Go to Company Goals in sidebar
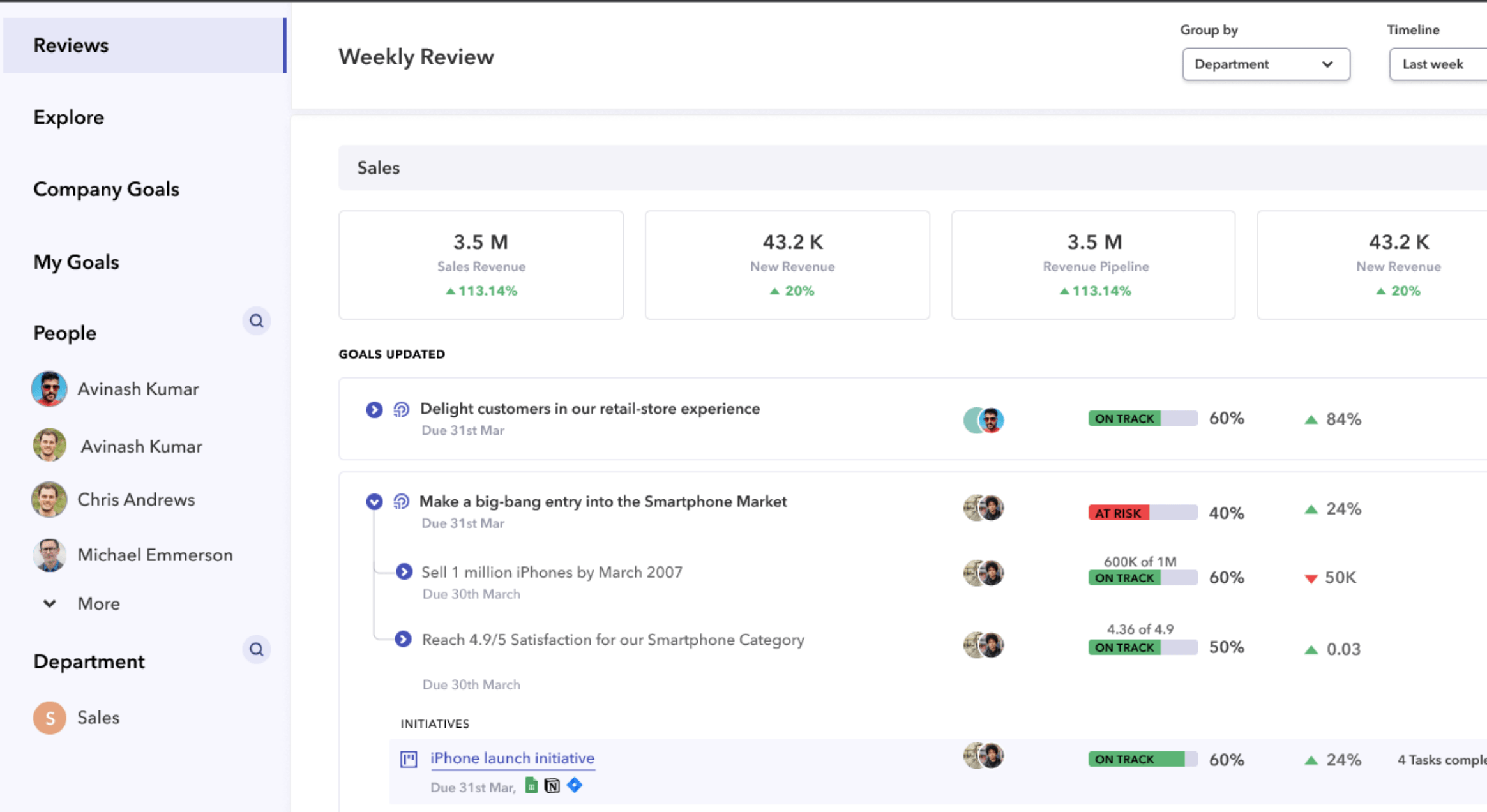 point(106,189)
